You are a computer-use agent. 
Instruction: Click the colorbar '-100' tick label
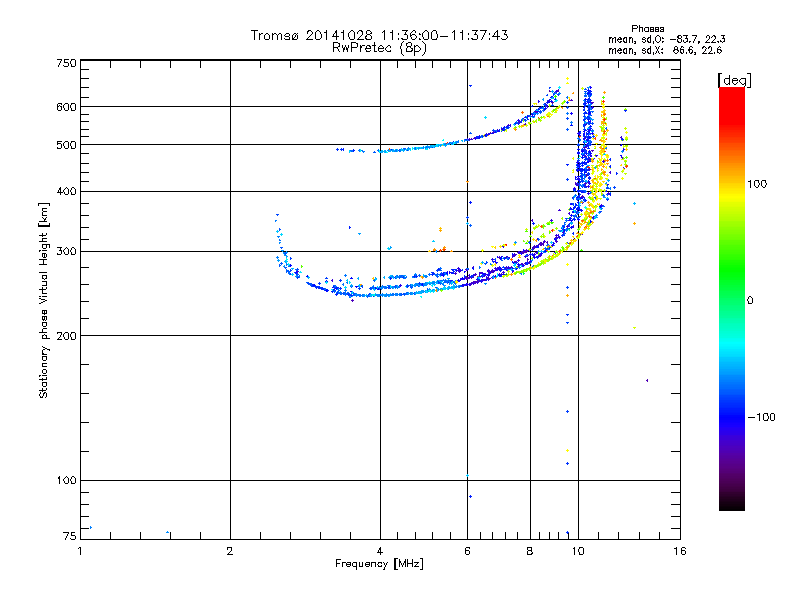(762, 417)
